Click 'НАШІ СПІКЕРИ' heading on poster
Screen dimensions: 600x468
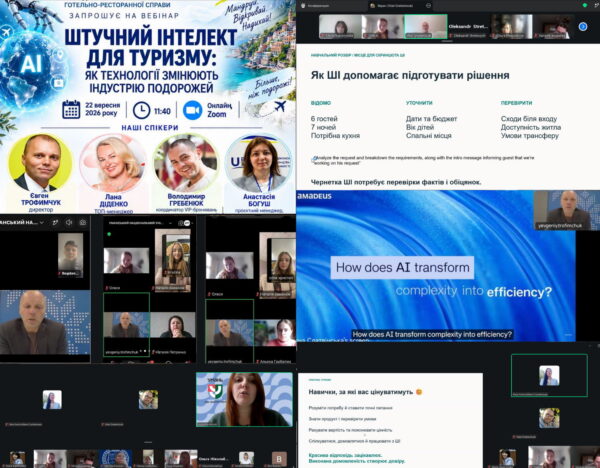tap(150, 128)
